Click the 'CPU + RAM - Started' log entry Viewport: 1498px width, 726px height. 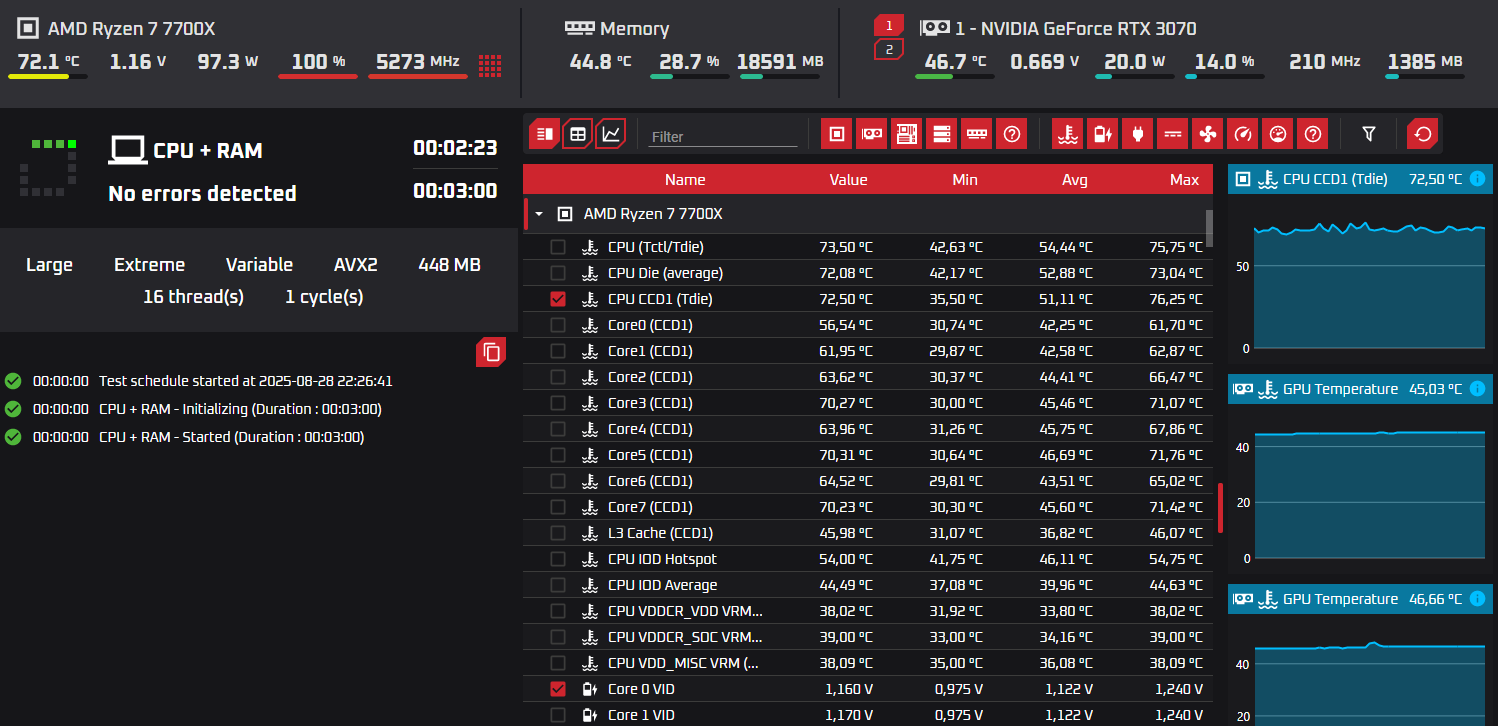(x=231, y=437)
